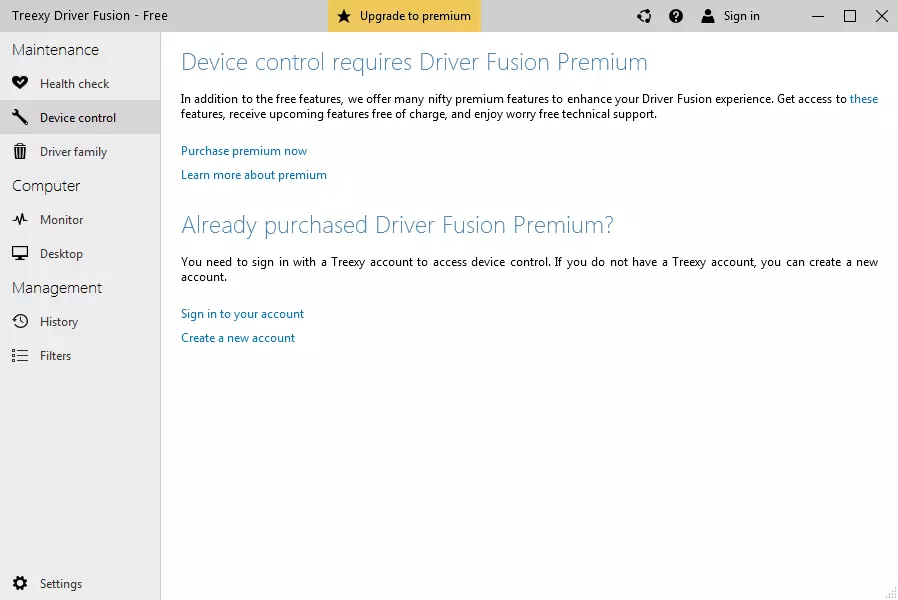Open help with the question mark icon
Image resolution: width=898 pixels, height=600 pixels.
coord(676,16)
